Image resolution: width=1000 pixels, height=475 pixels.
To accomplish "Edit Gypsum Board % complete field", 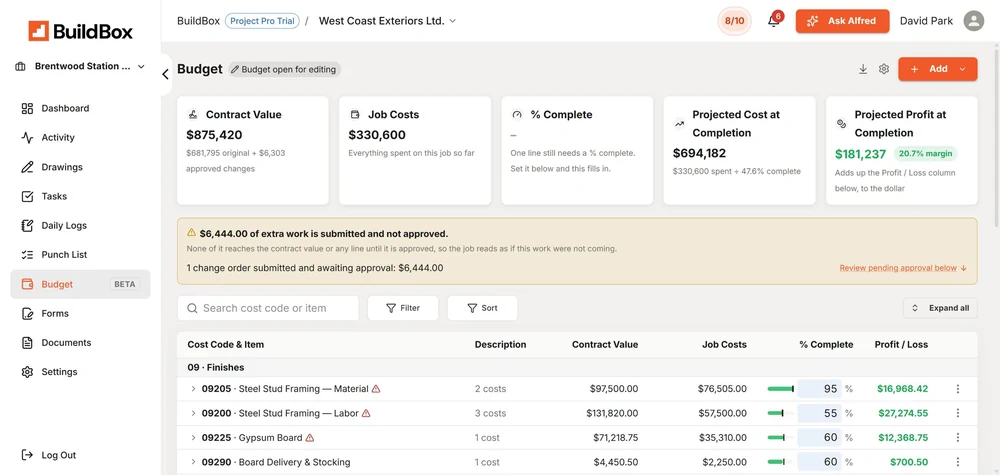I will click(820, 438).
